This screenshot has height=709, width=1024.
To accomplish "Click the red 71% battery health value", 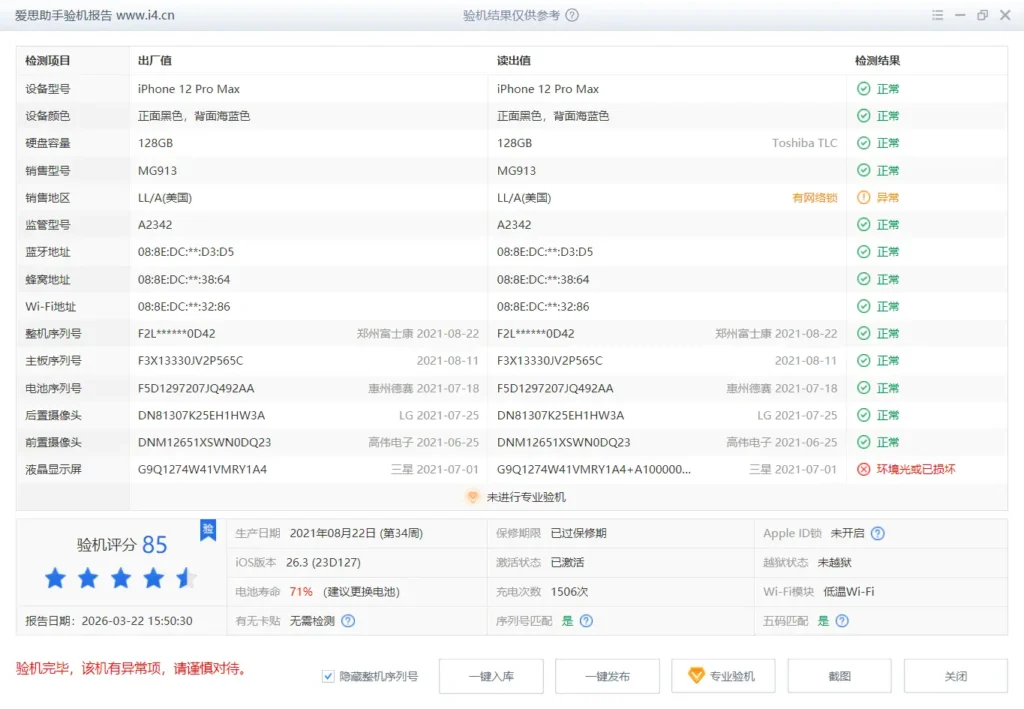I will pos(301,591).
